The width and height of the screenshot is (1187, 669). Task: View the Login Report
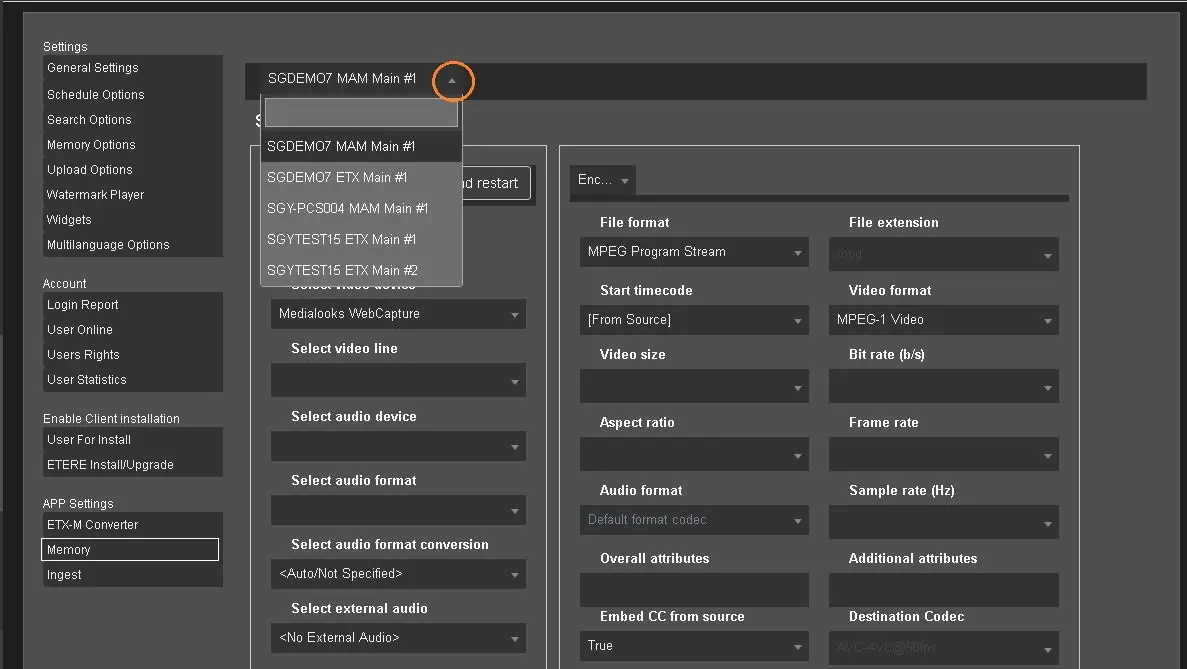[83, 305]
